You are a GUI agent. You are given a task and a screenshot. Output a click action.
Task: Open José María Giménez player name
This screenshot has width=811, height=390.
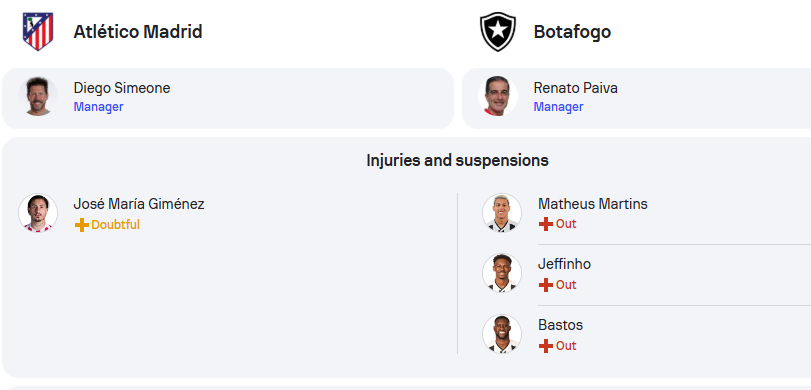tap(139, 204)
